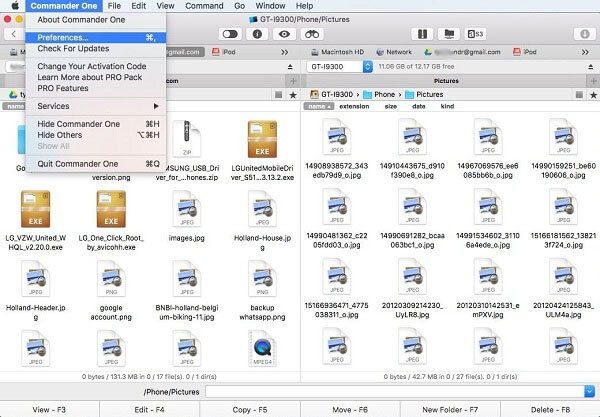Viewport: 600px width, 417px height.
Task: Open the Edit menu
Action: tap(139, 6)
